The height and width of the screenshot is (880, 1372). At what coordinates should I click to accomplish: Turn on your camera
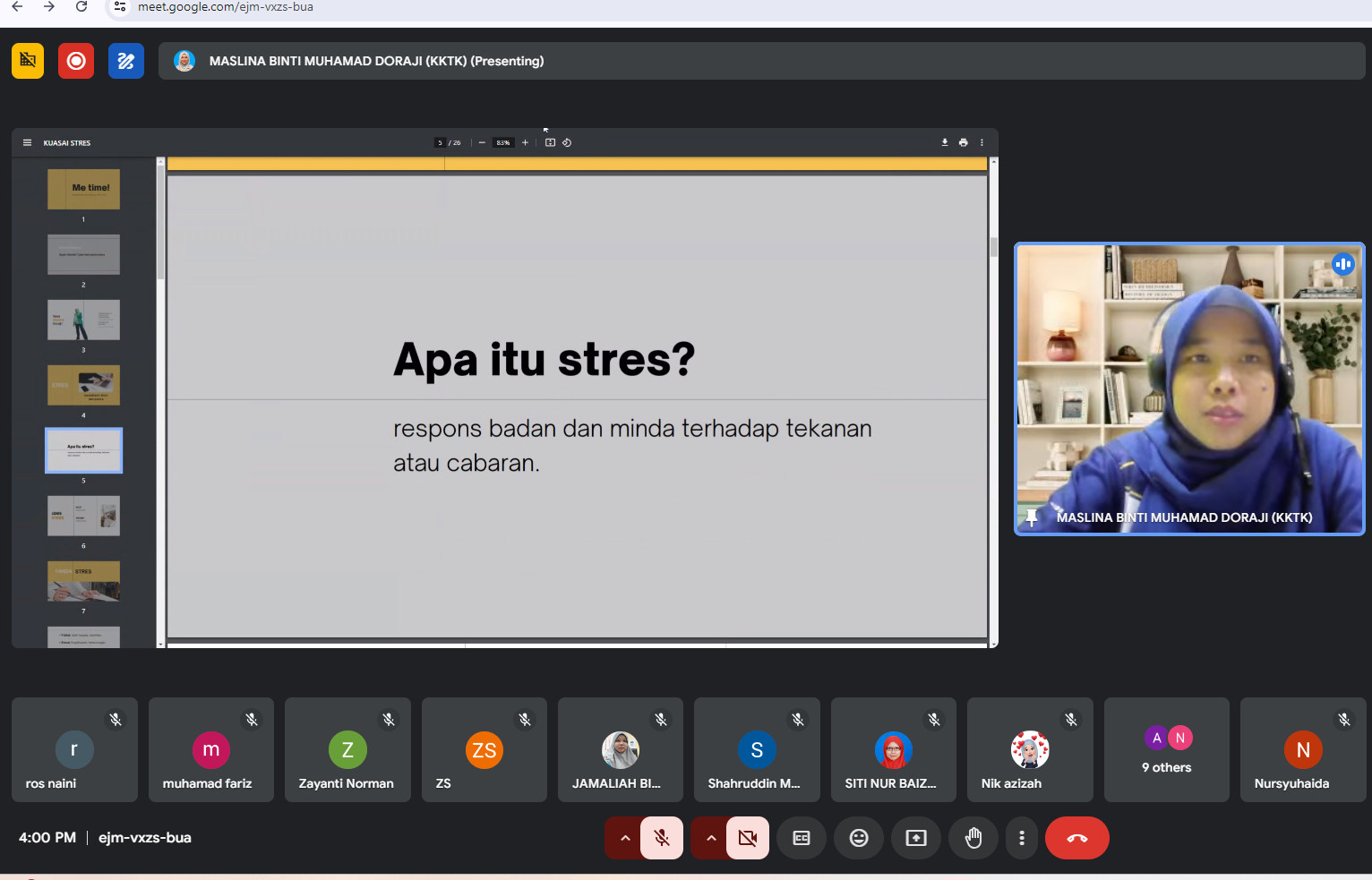(x=748, y=838)
